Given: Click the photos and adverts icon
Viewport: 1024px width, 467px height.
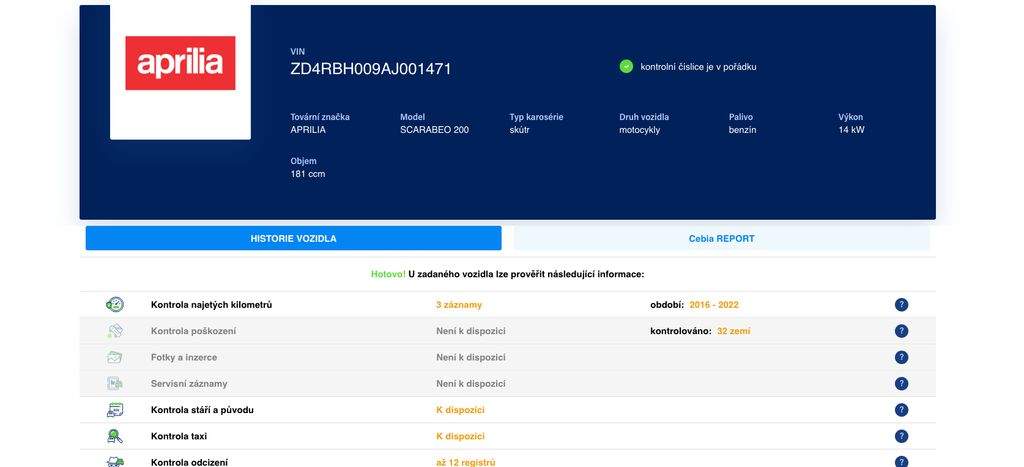Looking at the screenshot, I should tap(115, 357).
